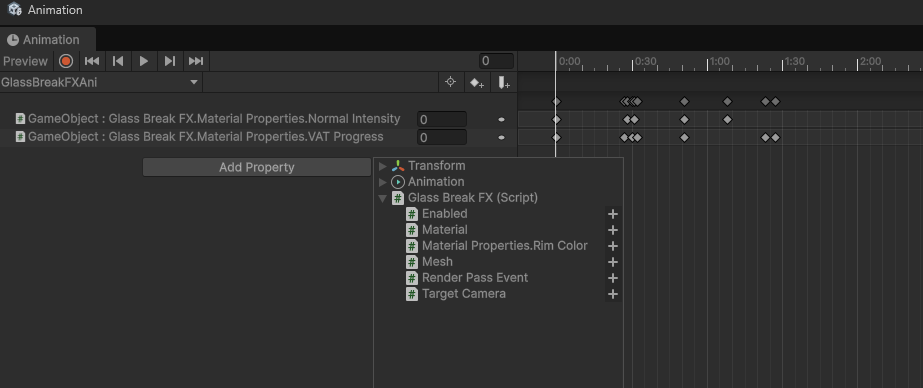This screenshot has height=388, width=923.
Task: Jump to the previous keyframe
Action: (x=118, y=61)
